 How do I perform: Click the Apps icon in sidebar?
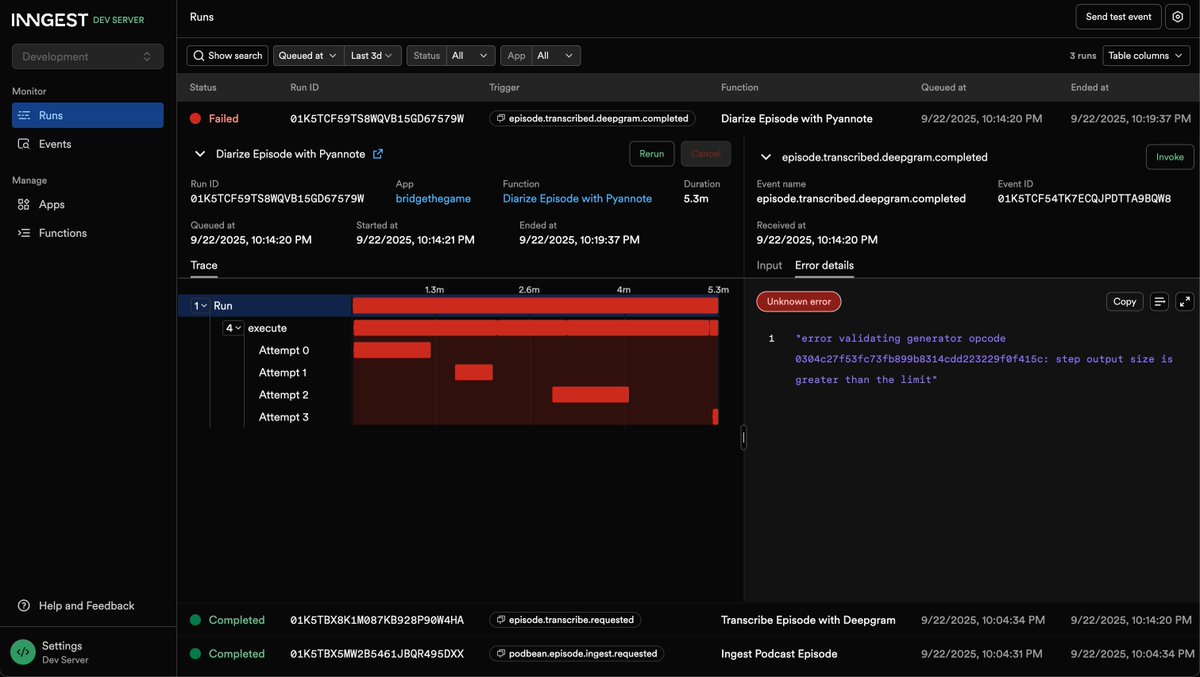pyautogui.click(x=24, y=204)
